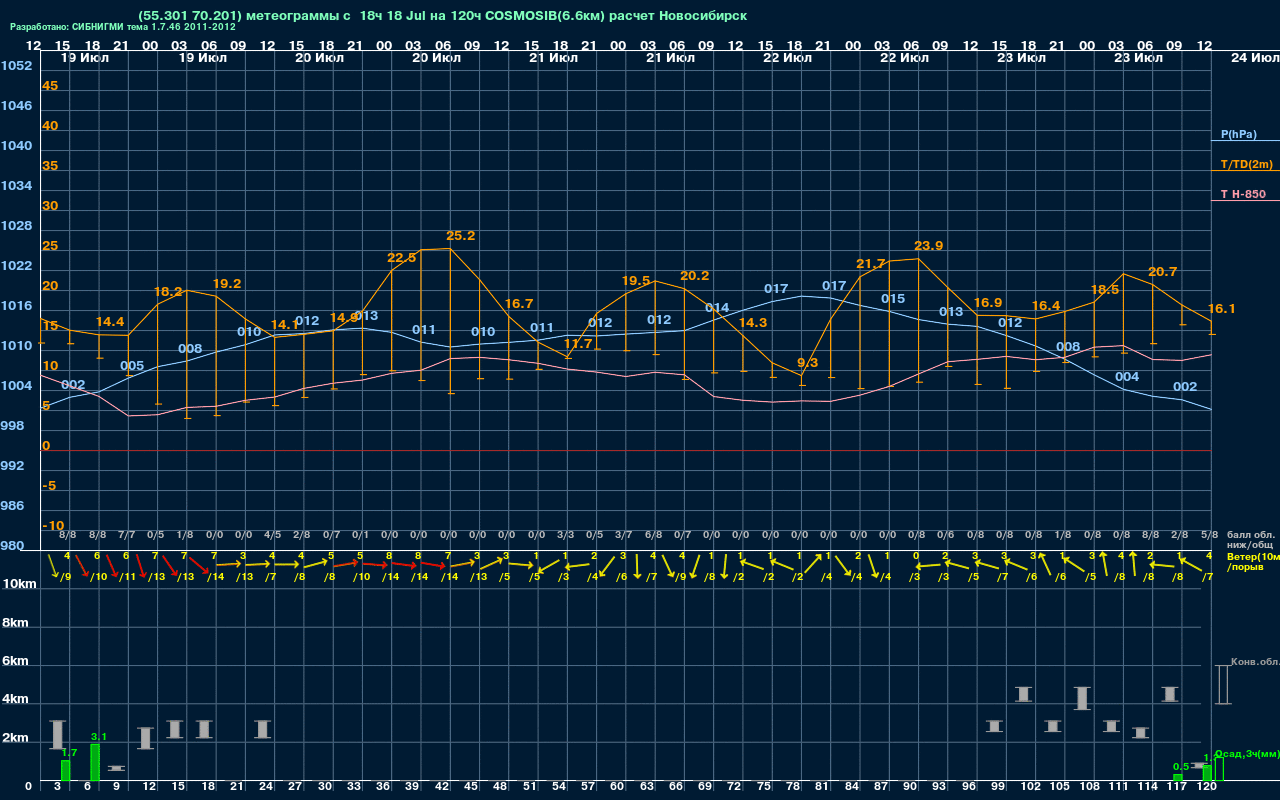Viewport: 1280px width, 800px height.
Task: Click the '24 Июл' date label
Action: pos(1253,58)
